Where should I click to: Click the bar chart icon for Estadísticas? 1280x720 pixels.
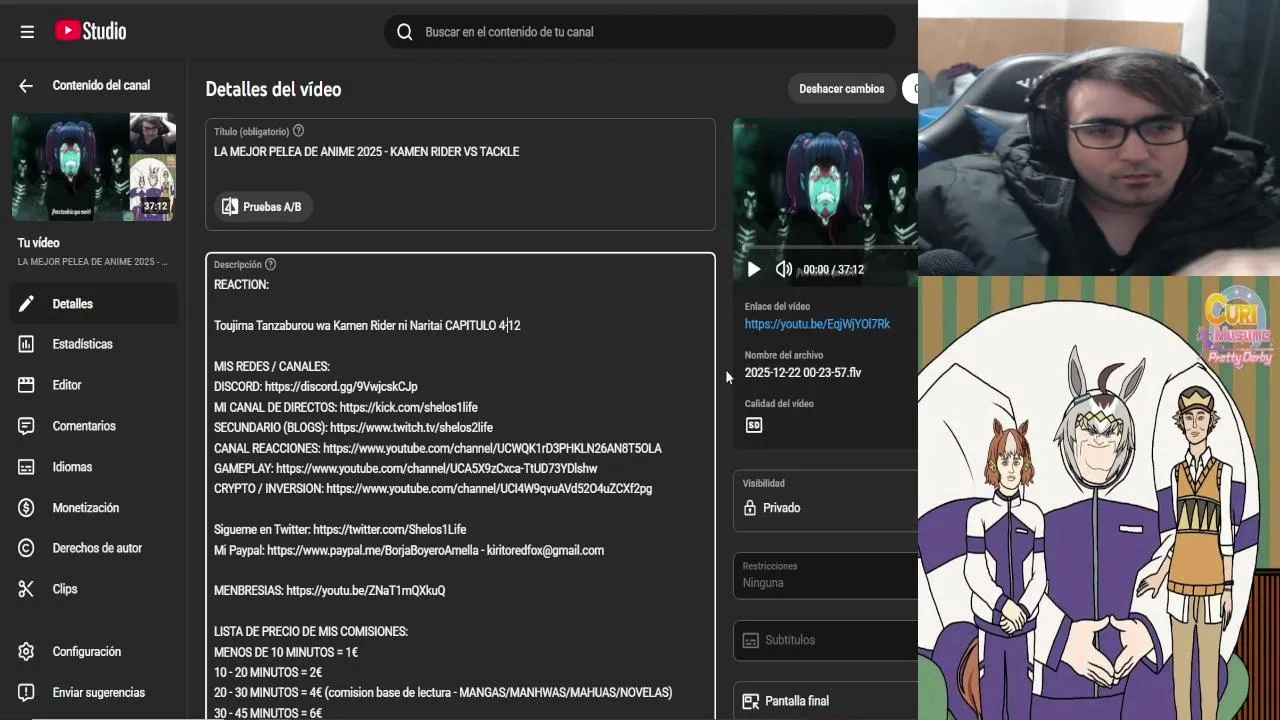coord(27,344)
